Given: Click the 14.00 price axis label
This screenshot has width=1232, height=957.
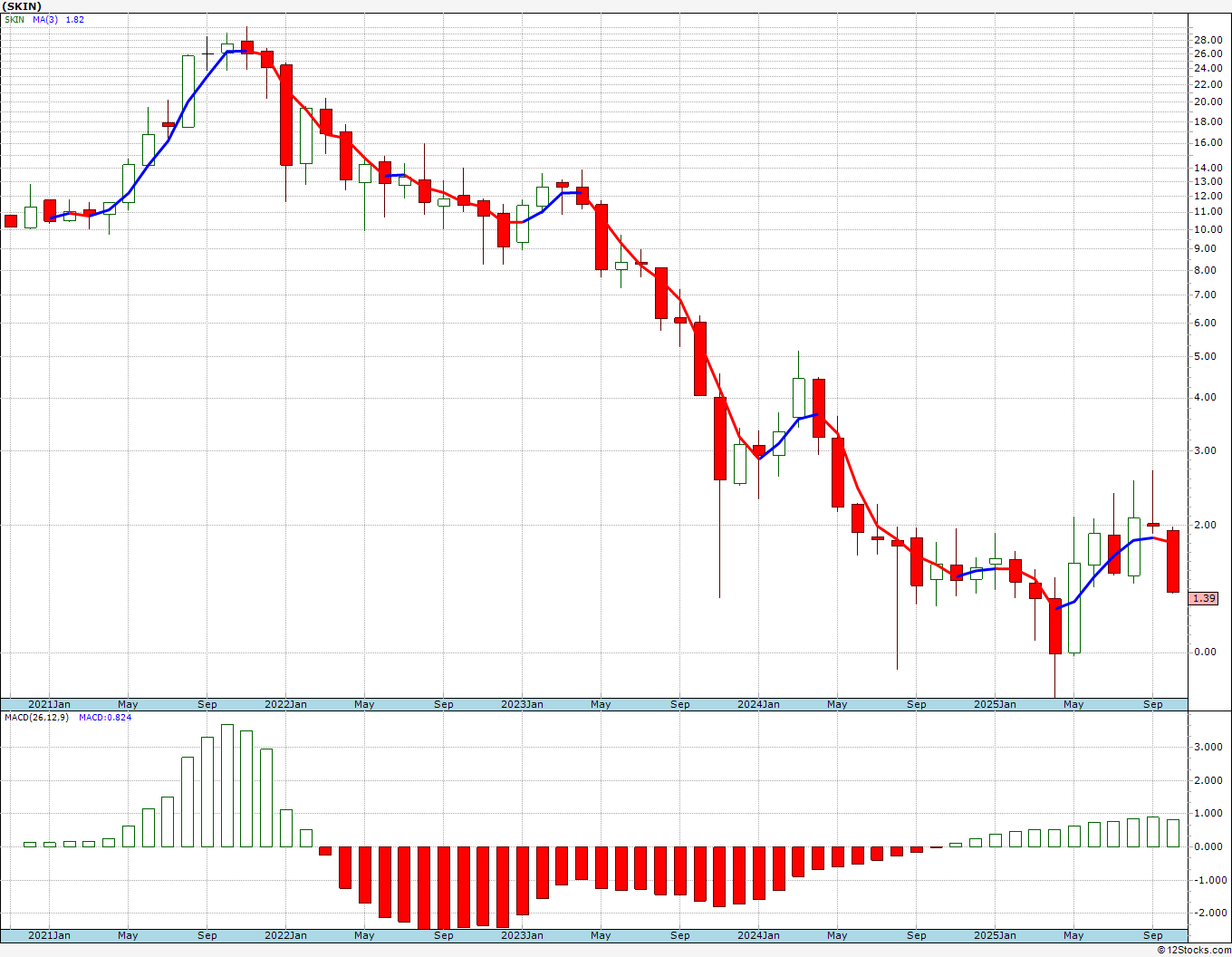Looking at the screenshot, I should coord(1208,168).
